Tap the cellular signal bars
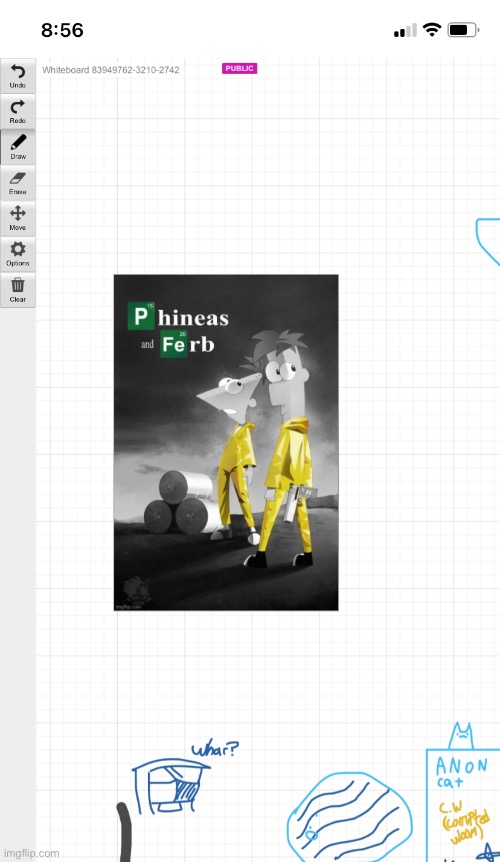The image size is (500, 862). click(405, 31)
